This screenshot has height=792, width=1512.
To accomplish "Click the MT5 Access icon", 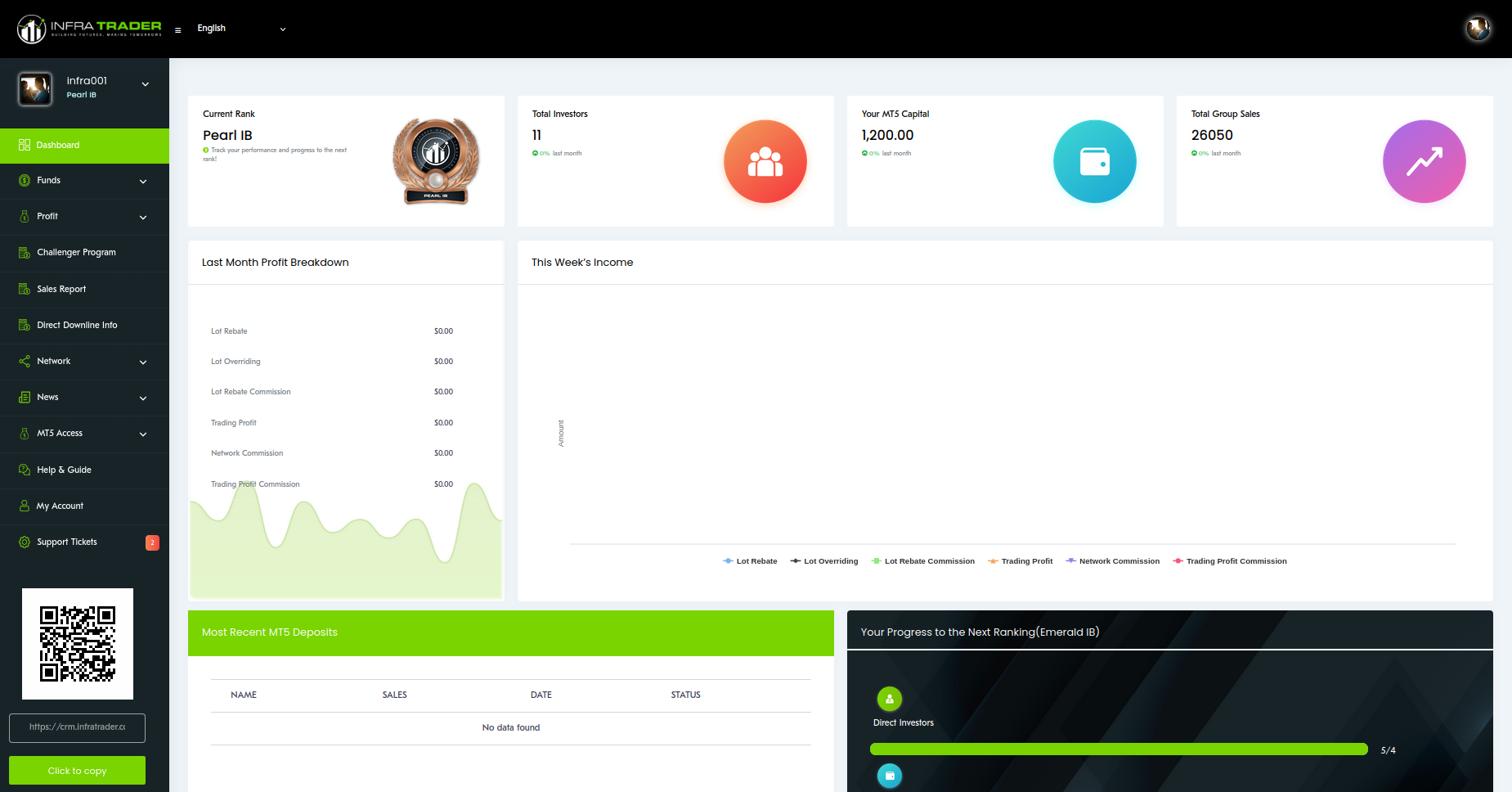I will coord(25,434).
